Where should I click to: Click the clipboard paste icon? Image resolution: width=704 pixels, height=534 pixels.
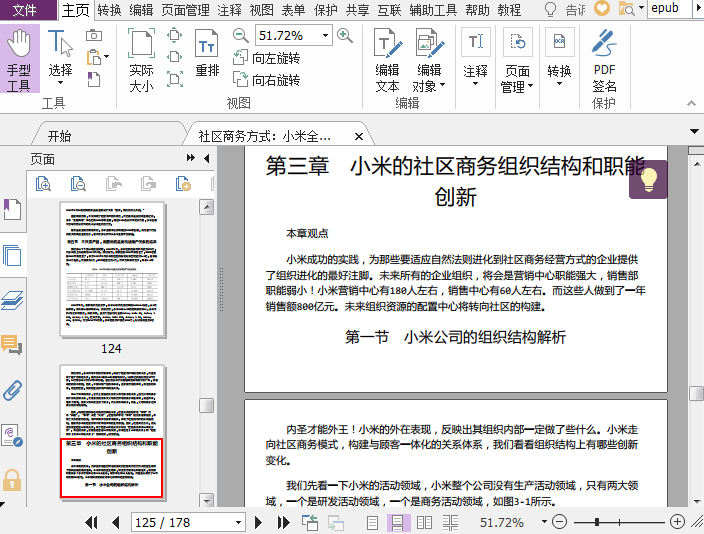click(94, 57)
